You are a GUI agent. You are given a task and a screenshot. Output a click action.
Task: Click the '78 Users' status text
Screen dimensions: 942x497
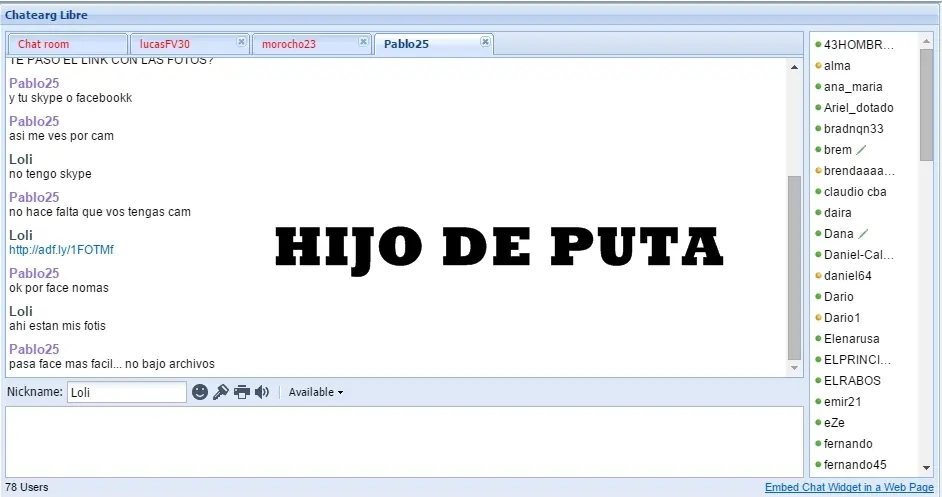[27, 487]
